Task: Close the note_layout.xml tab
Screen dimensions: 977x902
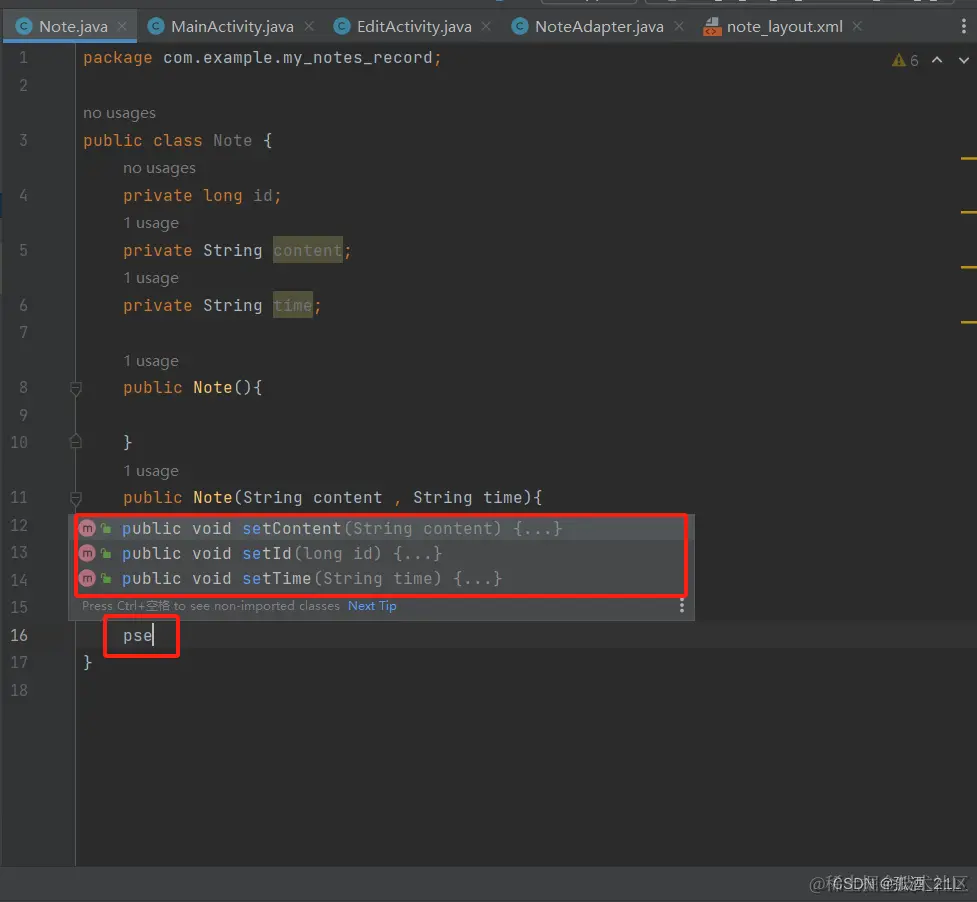Action: (x=857, y=26)
